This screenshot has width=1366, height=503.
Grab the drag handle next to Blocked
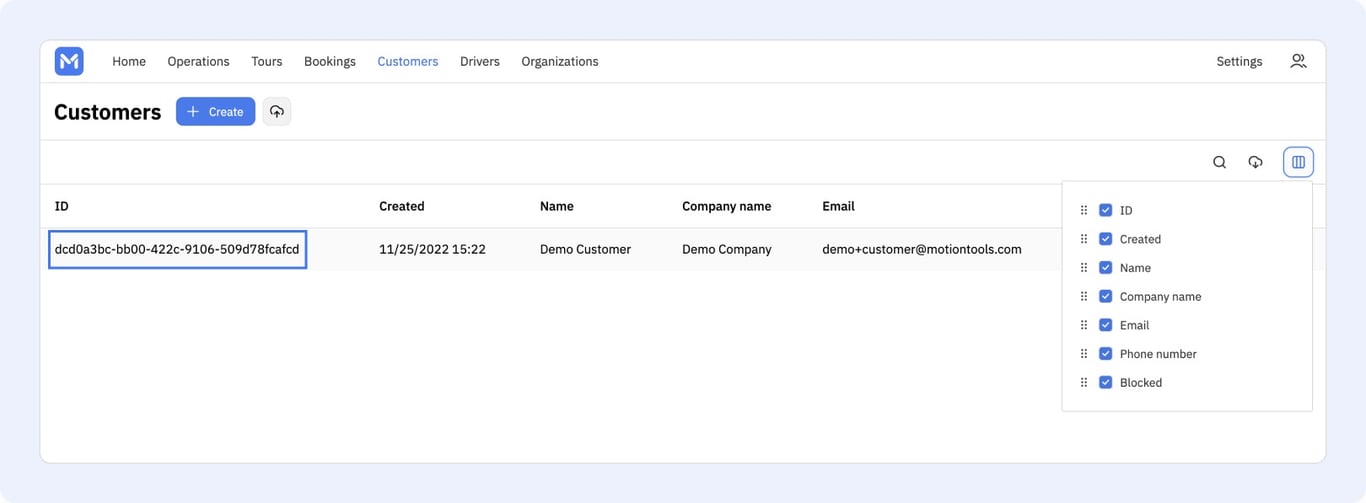click(x=1084, y=382)
